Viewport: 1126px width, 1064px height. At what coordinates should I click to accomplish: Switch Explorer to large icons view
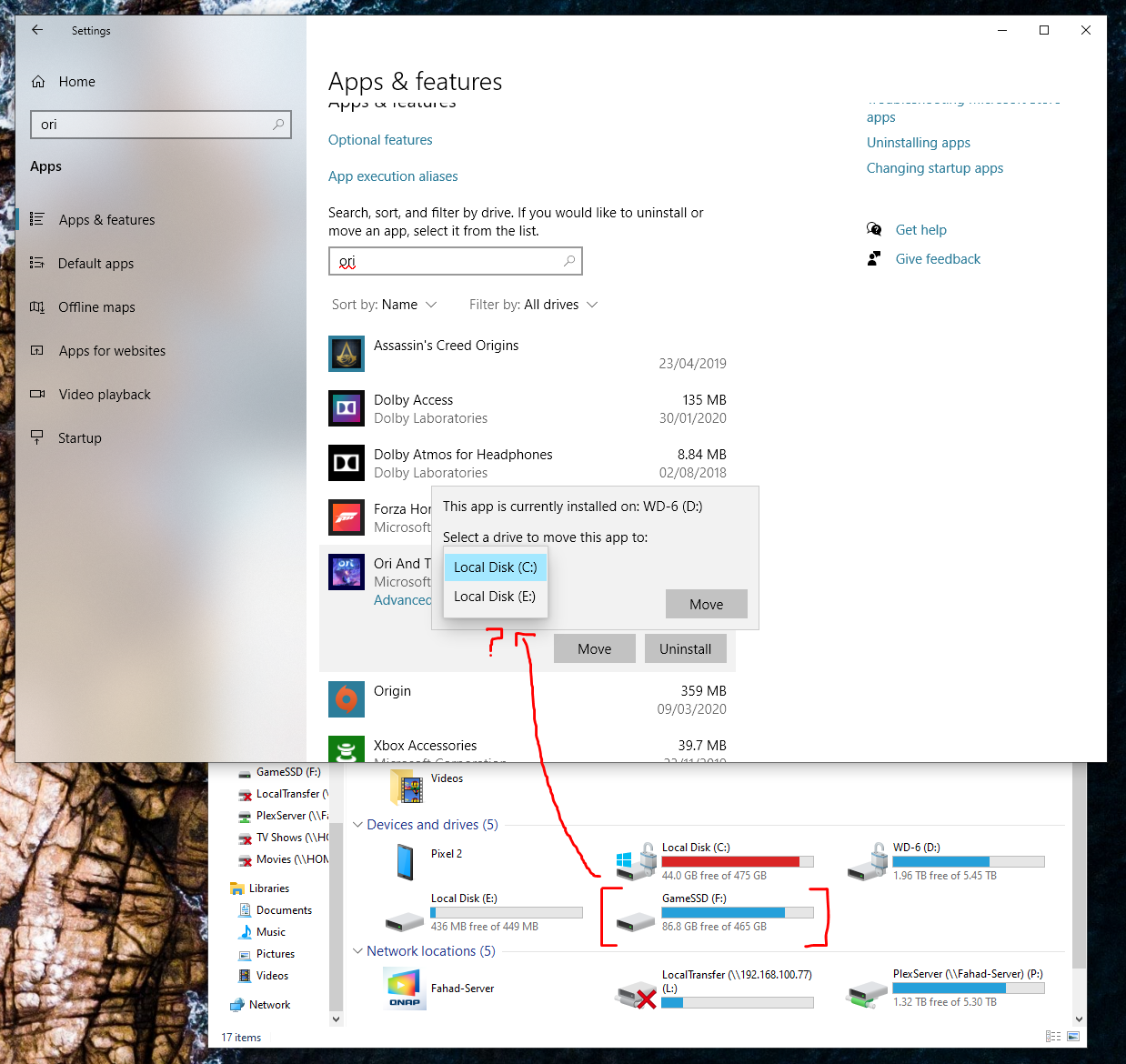tap(1073, 1037)
